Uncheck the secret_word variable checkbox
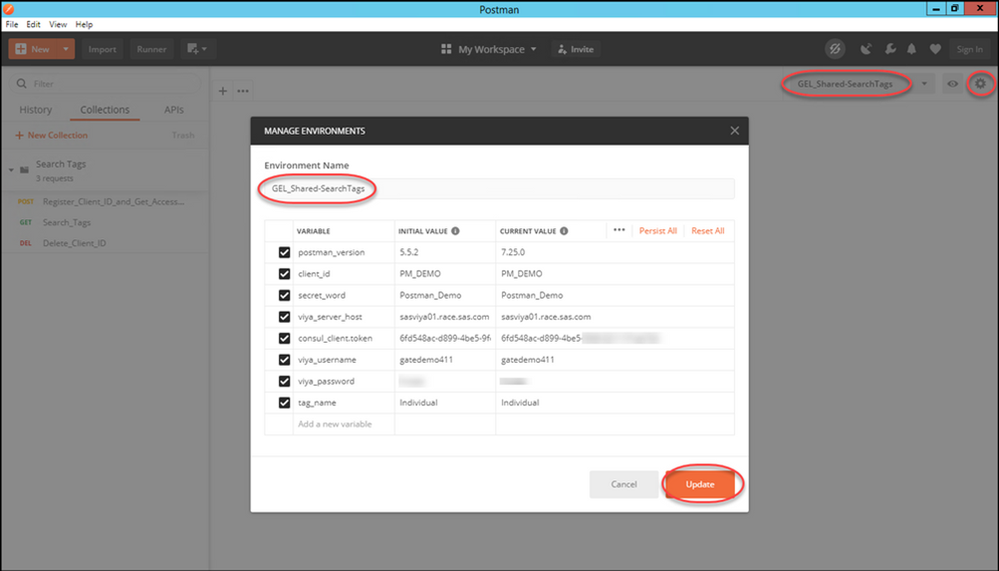This screenshot has width=999, height=571. coord(284,295)
